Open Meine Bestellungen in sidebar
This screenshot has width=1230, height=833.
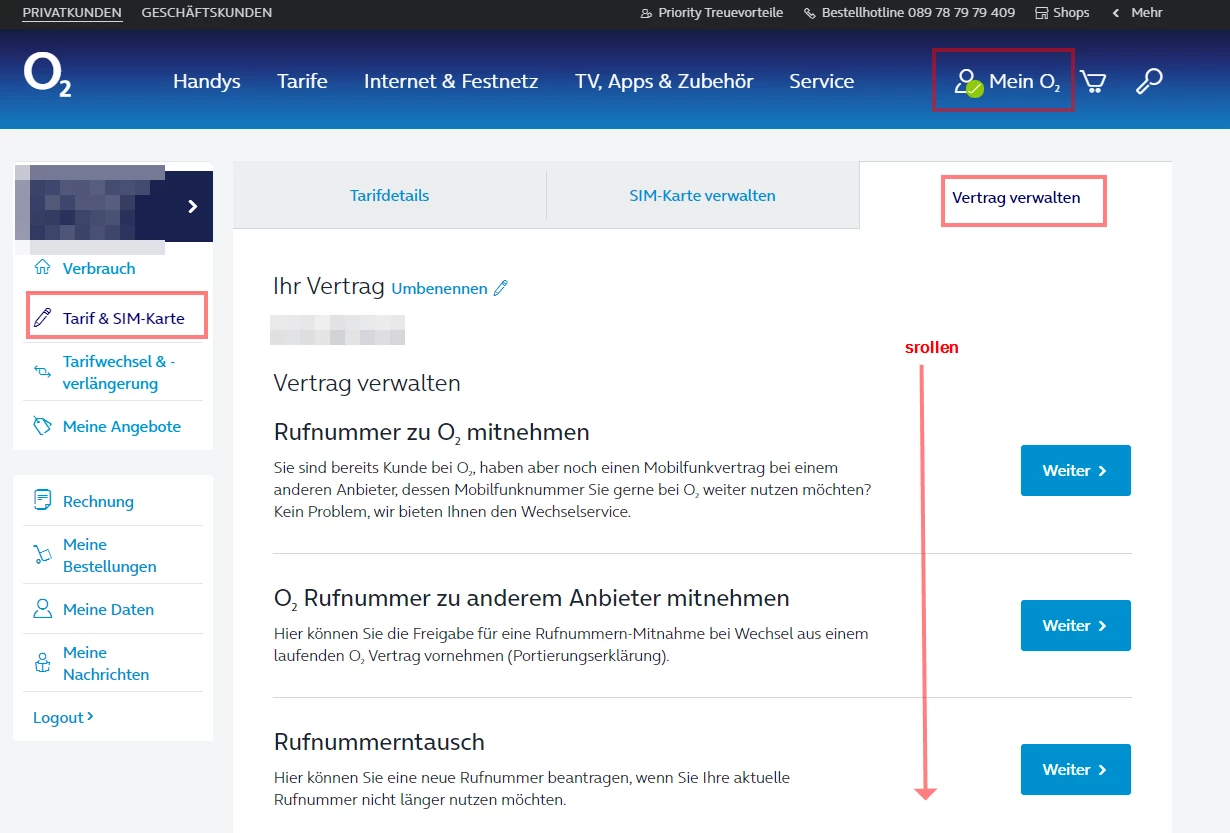click(x=110, y=555)
